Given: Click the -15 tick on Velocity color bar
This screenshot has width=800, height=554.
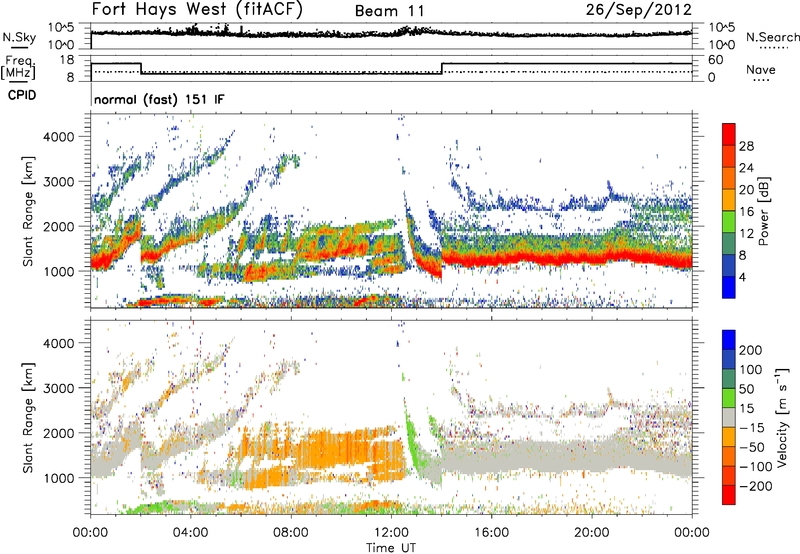Looking at the screenshot, I should (x=752, y=427).
